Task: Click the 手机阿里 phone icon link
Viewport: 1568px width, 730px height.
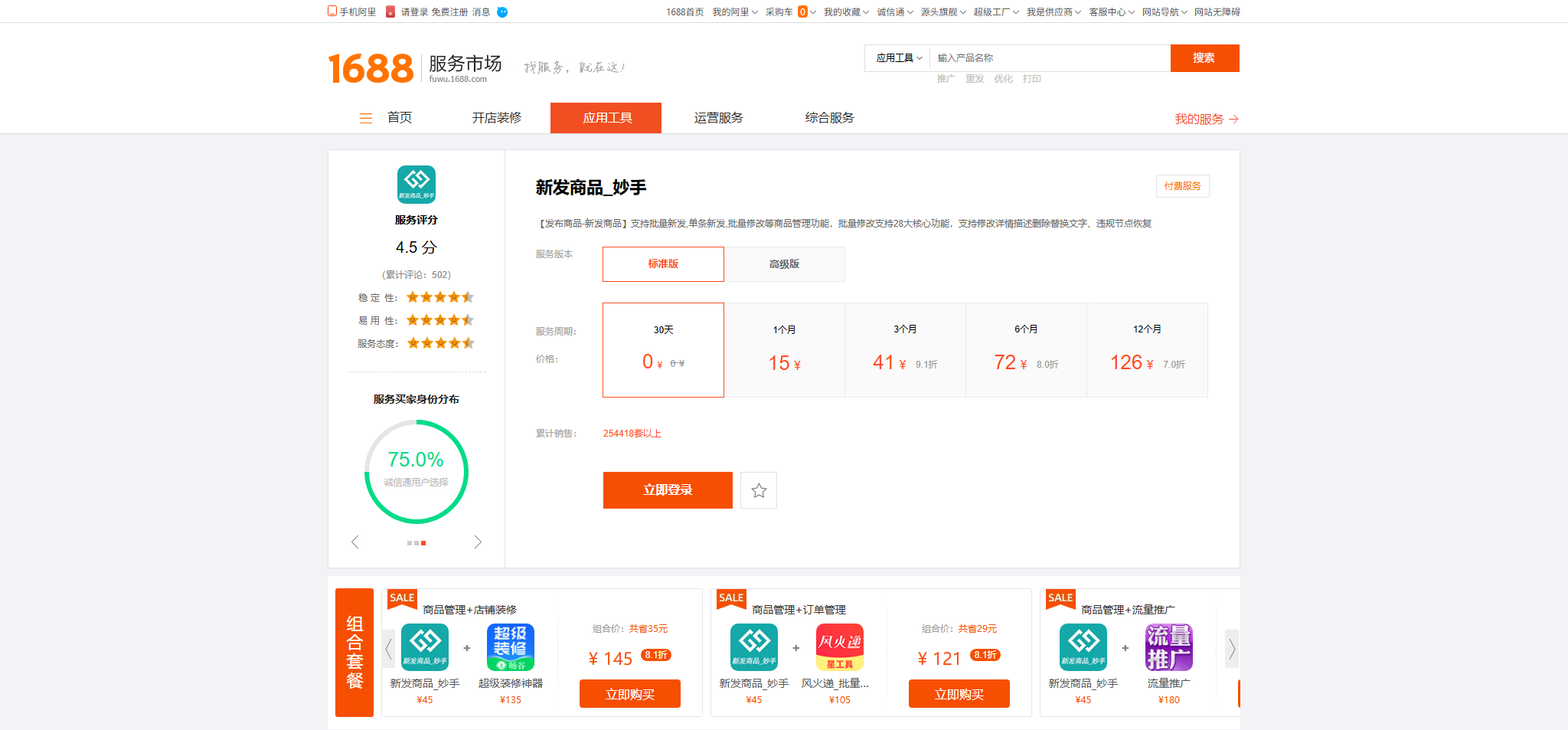Action: (332, 11)
